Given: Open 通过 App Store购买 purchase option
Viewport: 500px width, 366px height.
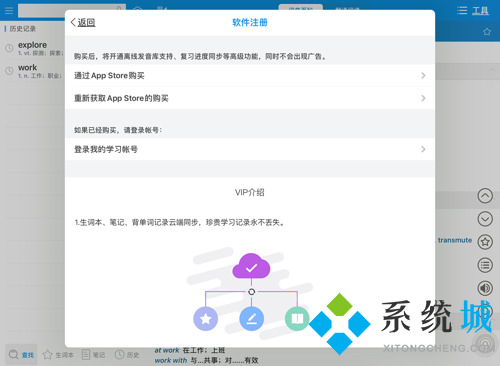Looking at the screenshot, I should click(250, 76).
